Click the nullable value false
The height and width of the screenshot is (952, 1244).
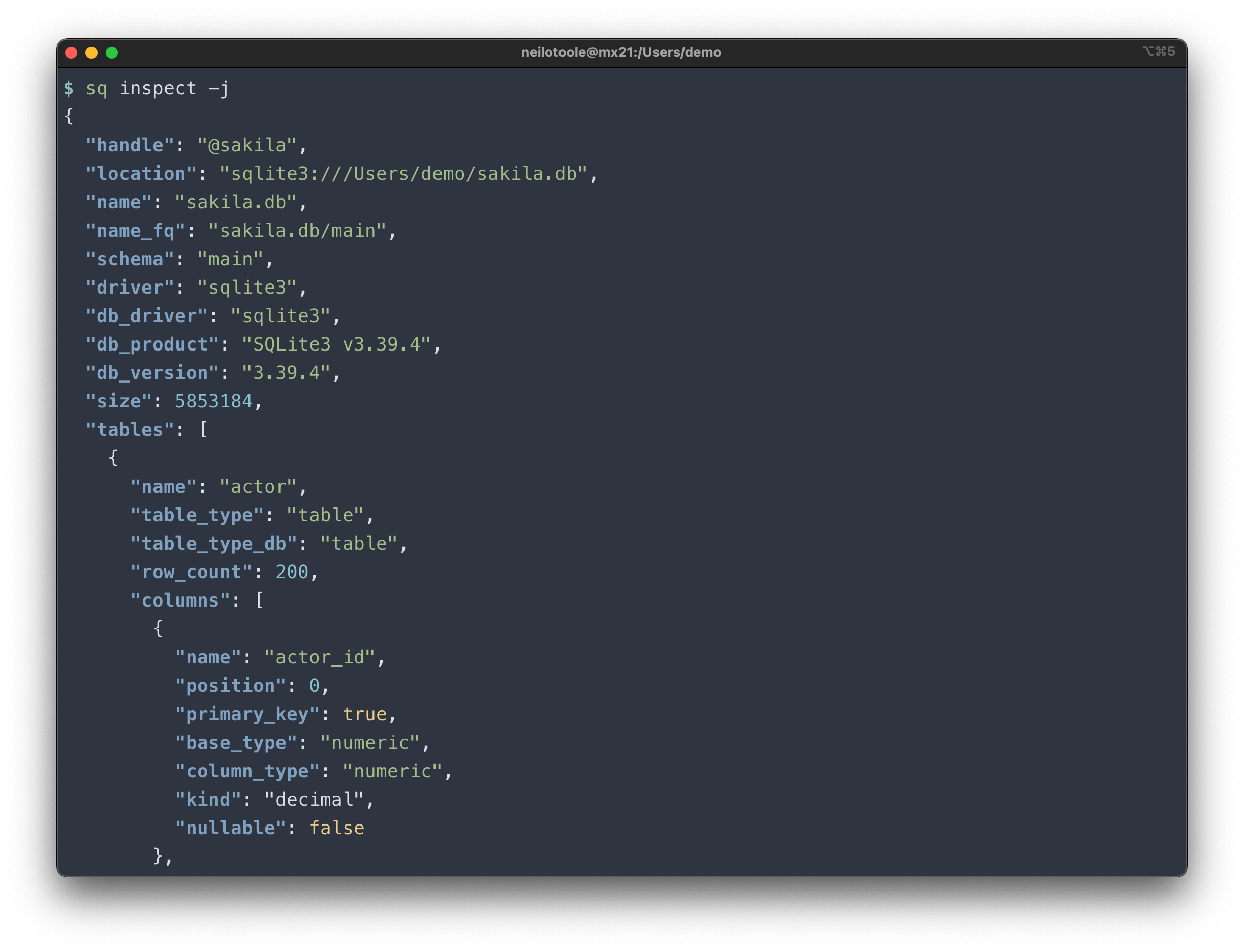(336, 829)
